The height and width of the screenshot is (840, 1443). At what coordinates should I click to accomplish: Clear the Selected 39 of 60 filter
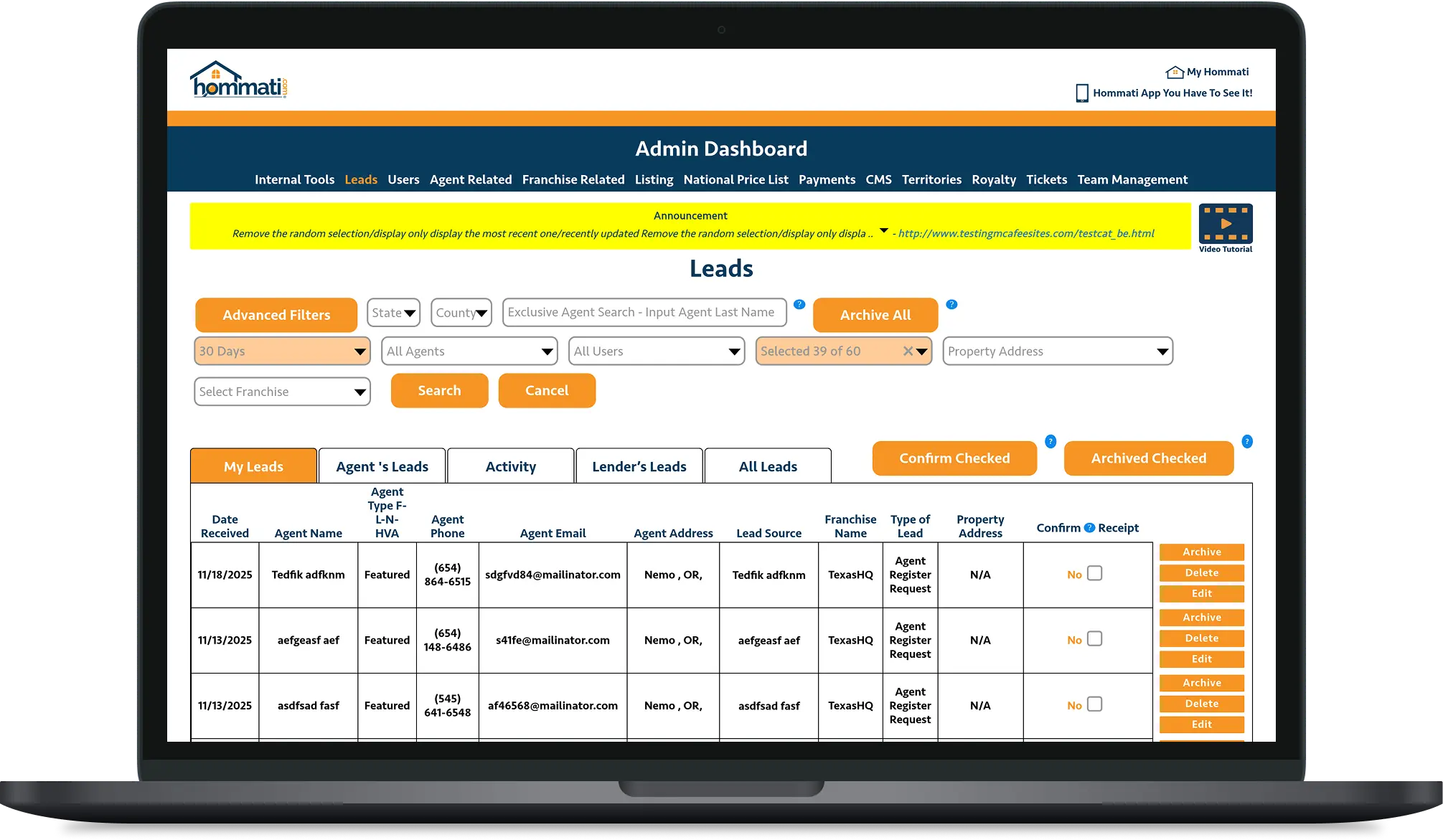click(x=908, y=351)
